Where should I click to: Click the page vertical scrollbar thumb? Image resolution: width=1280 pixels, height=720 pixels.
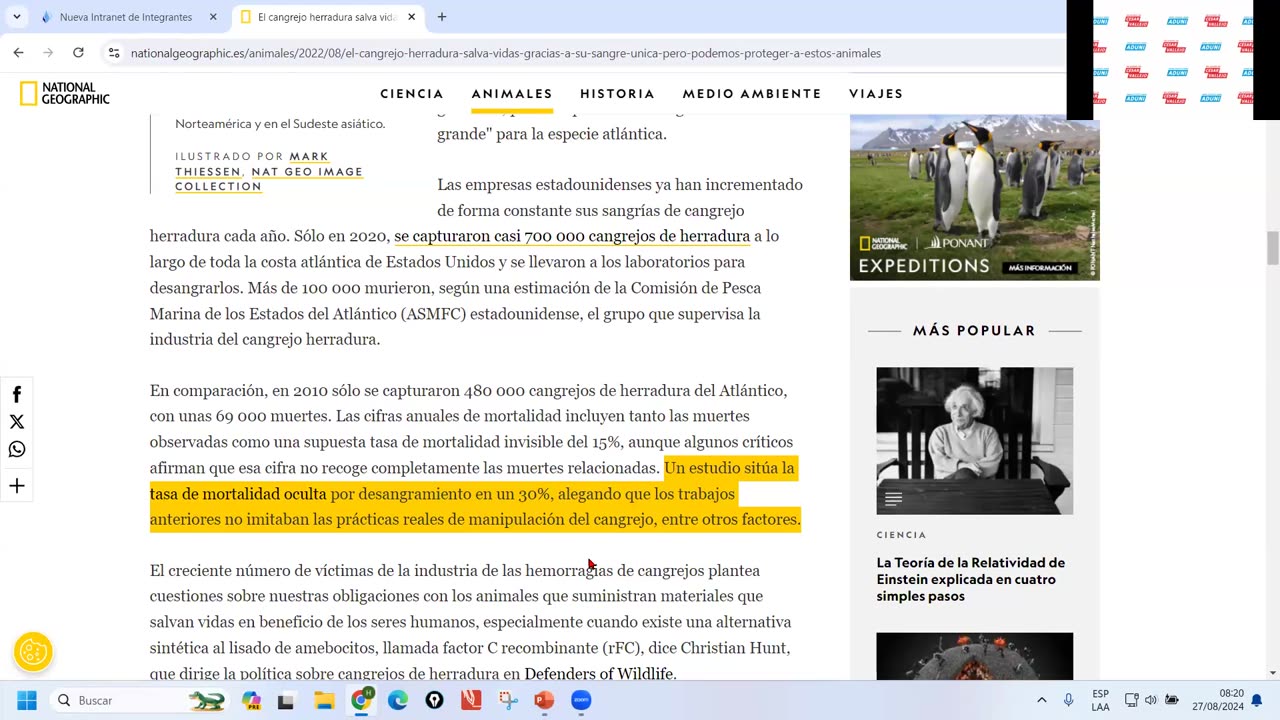tap(1273, 247)
